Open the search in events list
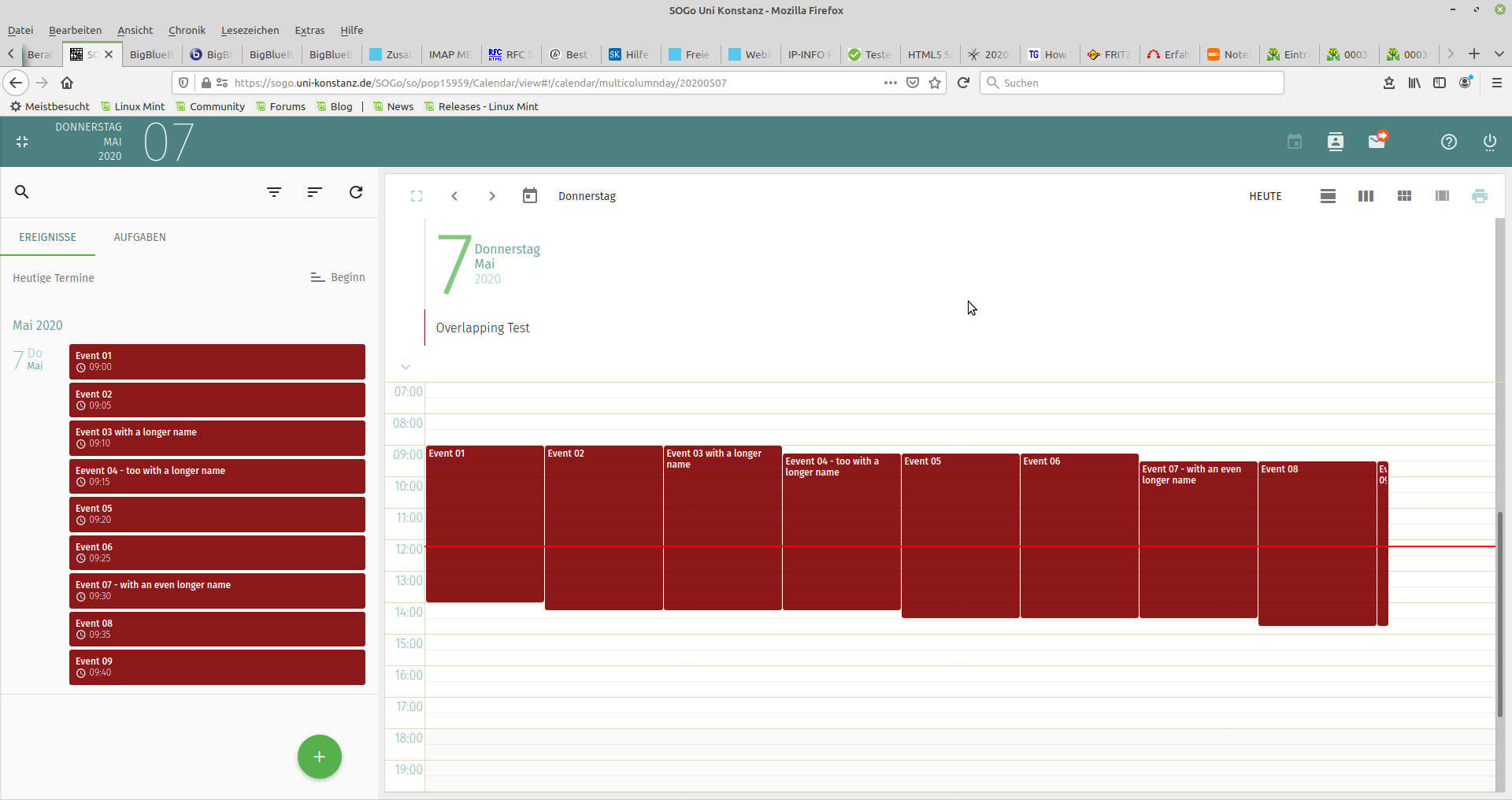This screenshot has height=800, width=1512. 22,192
